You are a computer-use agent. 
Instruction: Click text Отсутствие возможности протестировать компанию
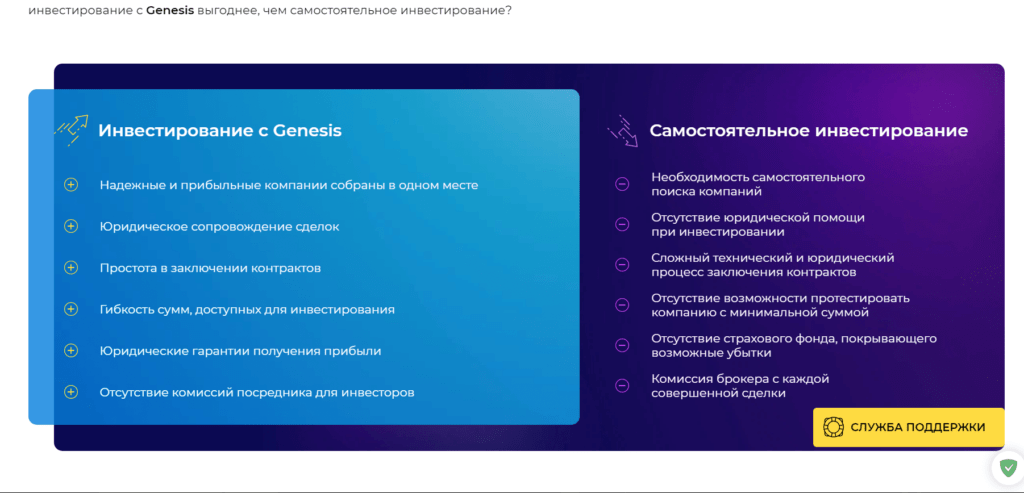780,305
